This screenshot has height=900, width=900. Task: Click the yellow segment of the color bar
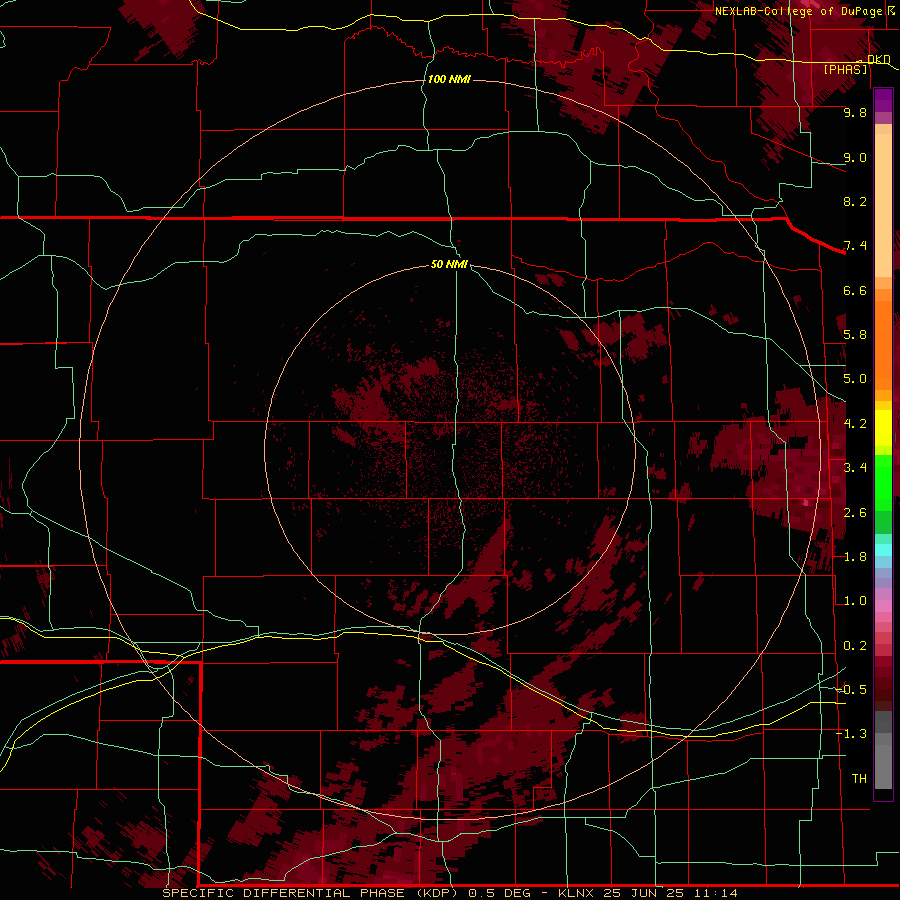pyautogui.click(x=883, y=428)
